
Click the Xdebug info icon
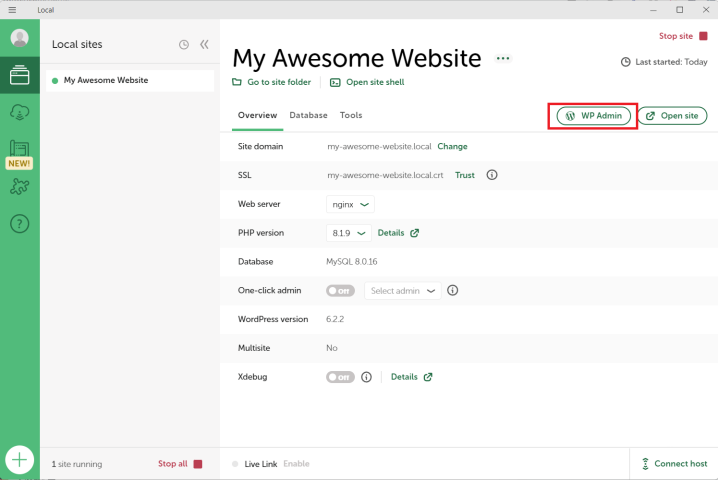(x=366, y=377)
